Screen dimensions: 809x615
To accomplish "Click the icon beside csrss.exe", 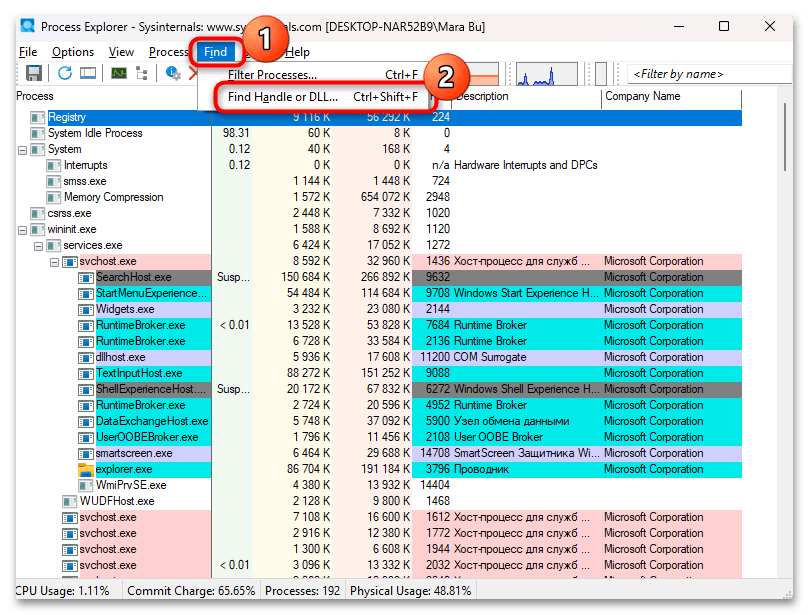I will tap(38, 214).
